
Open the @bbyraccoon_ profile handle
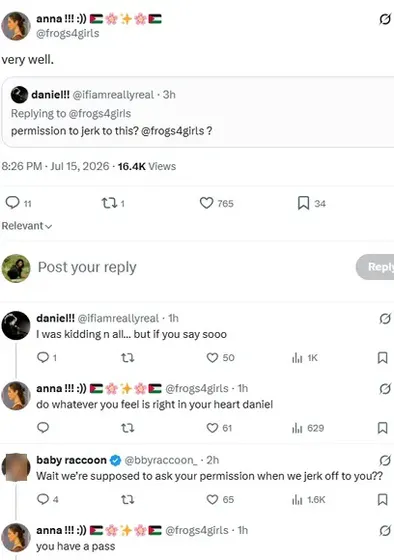click(161, 460)
